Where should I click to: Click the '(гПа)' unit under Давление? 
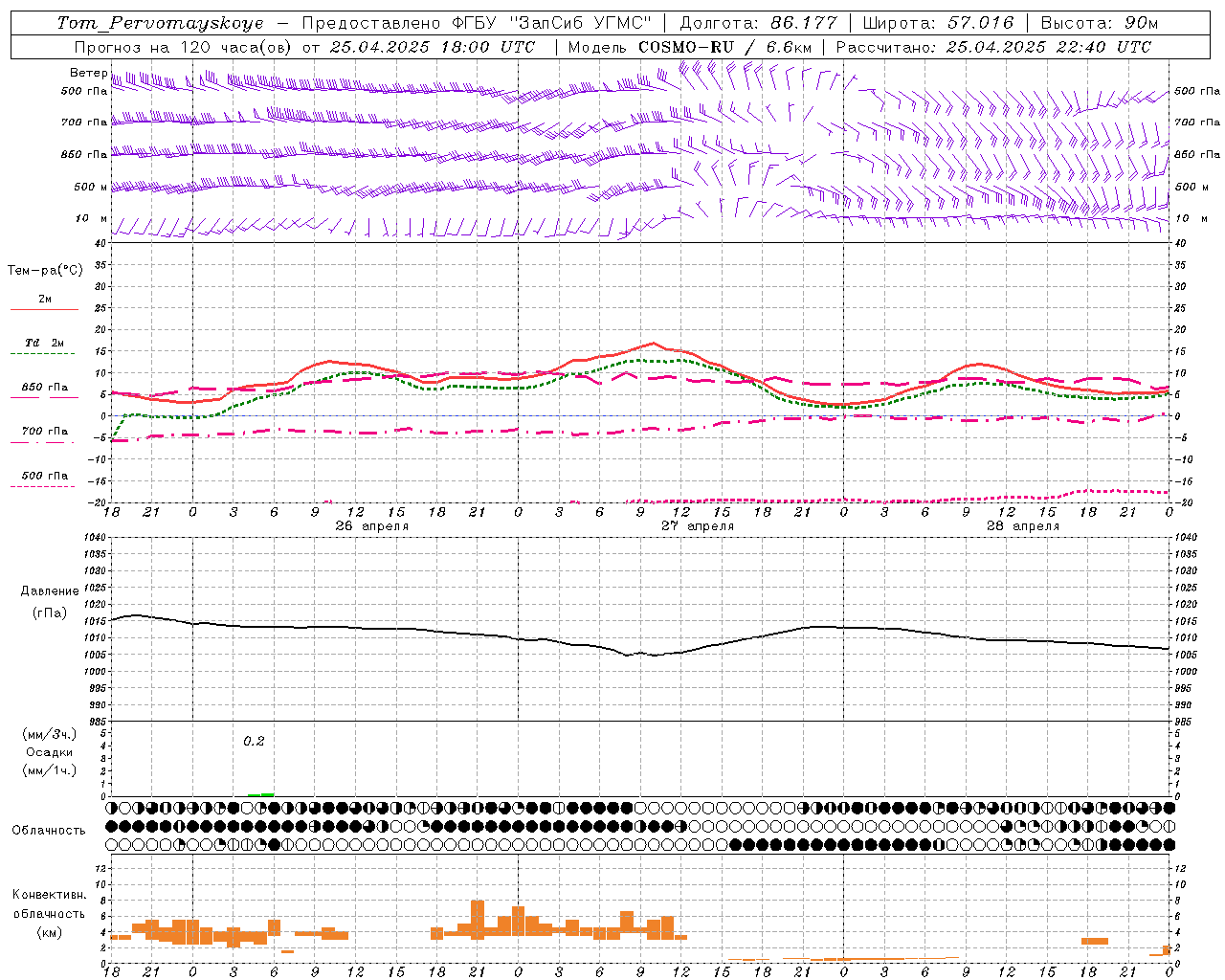50,612
